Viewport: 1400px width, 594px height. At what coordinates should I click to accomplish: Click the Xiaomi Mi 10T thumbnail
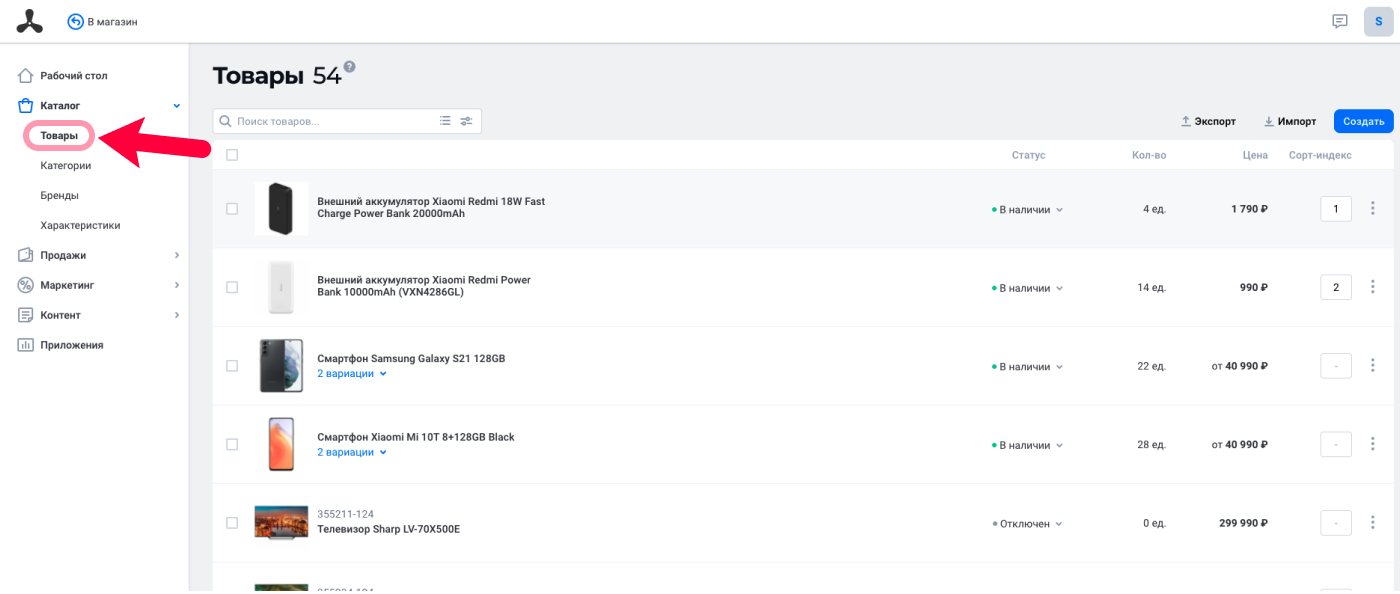(x=281, y=444)
